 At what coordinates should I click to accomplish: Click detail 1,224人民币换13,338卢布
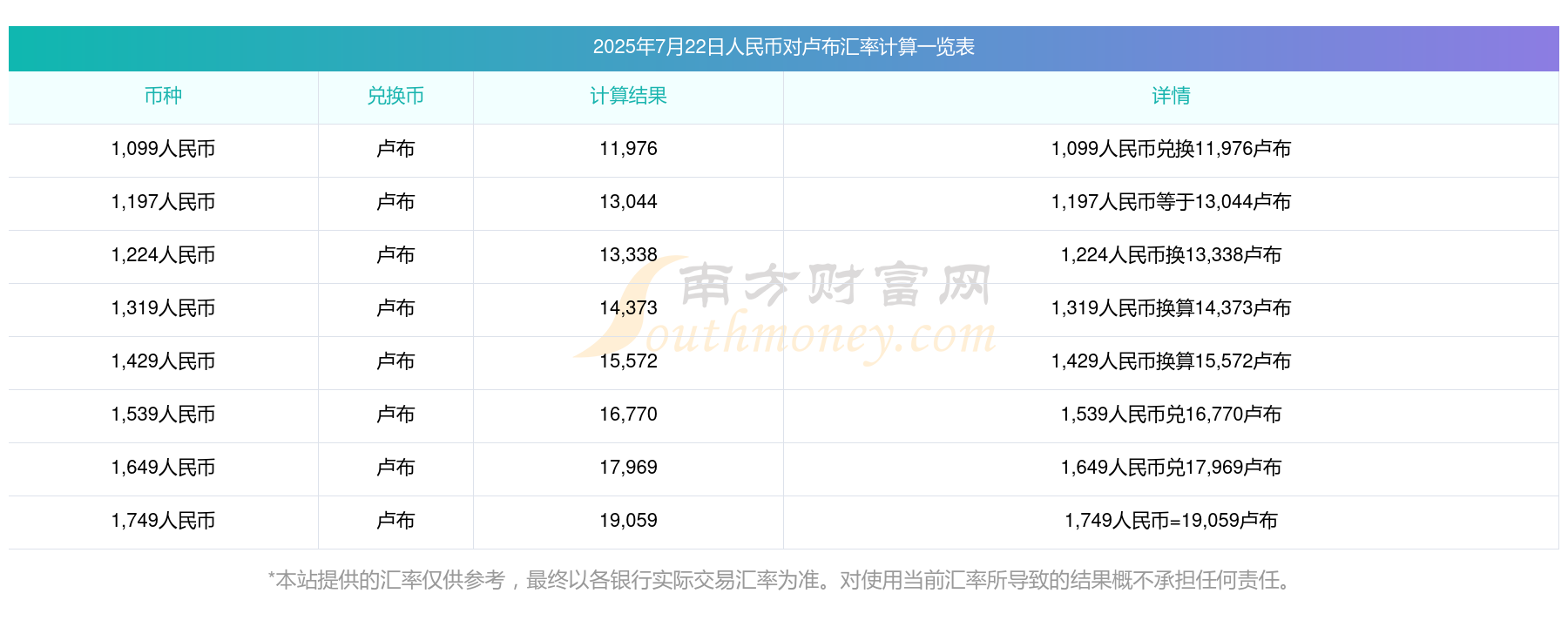[x=1171, y=255]
